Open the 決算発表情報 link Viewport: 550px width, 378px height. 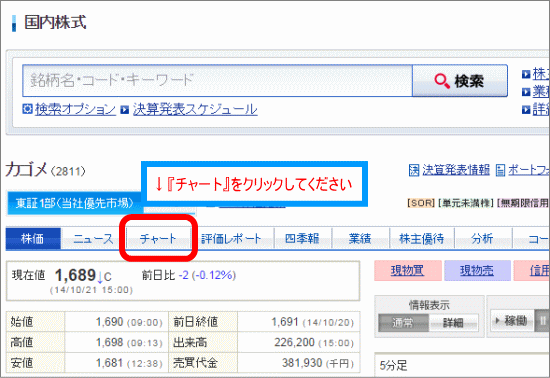coord(456,170)
